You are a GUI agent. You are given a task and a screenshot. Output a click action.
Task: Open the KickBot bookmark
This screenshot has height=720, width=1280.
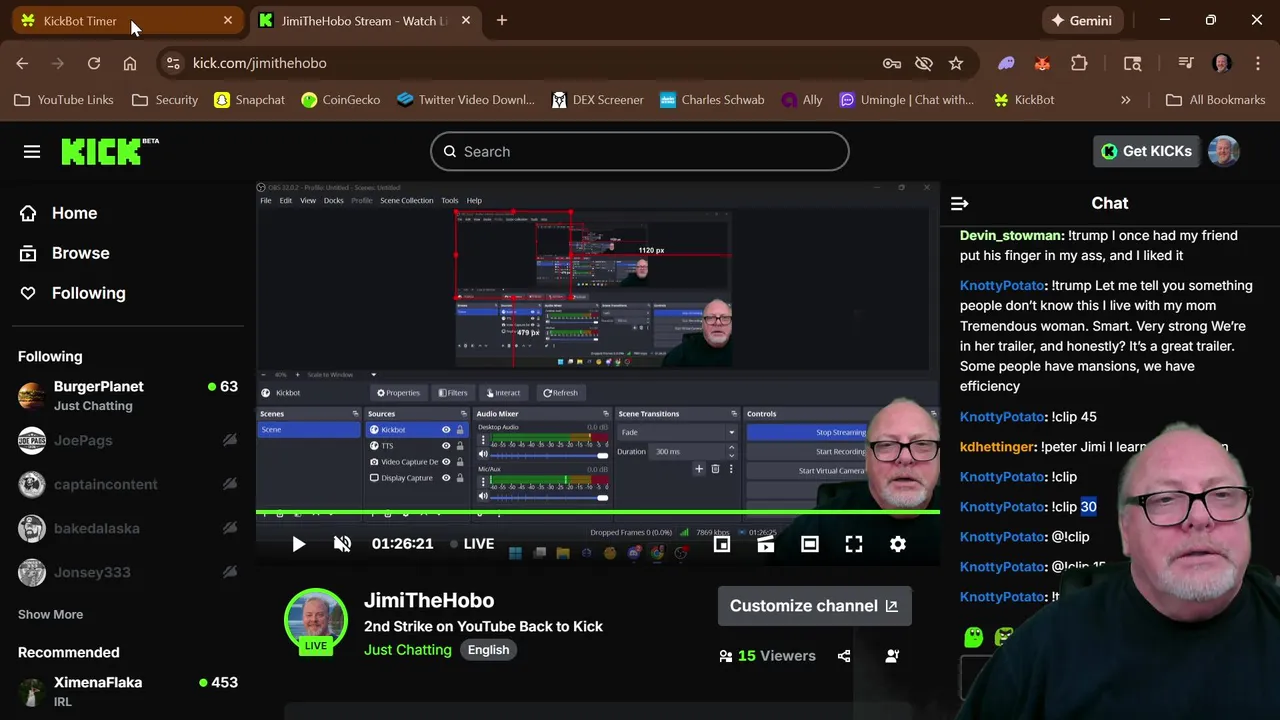pos(1024,100)
